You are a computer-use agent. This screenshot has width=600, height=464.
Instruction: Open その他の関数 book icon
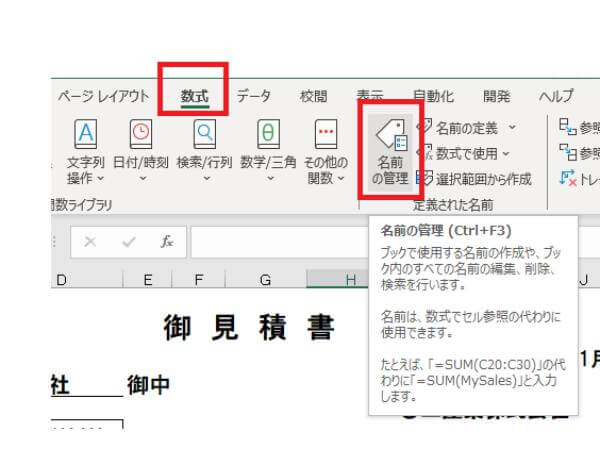point(326,134)
